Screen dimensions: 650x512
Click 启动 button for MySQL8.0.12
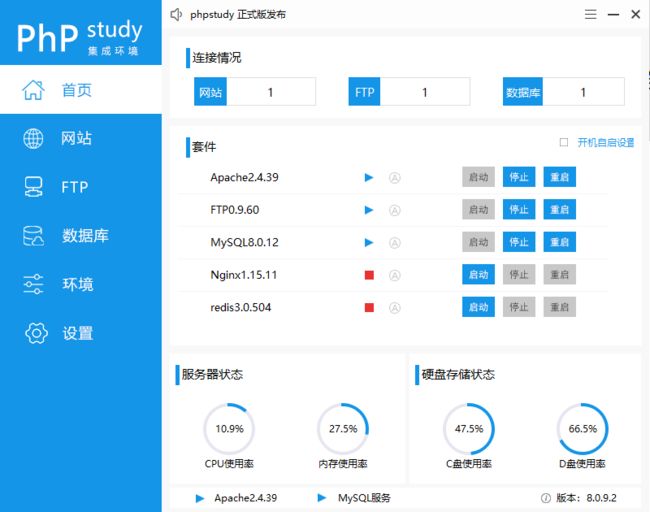tap(478, 242)
